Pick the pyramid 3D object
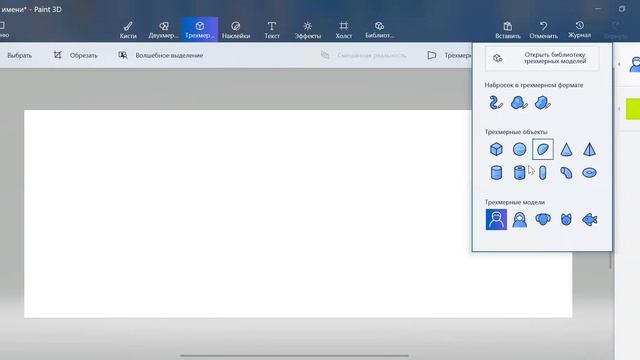Screen dimensions: 640x360 tap(589, 149)
